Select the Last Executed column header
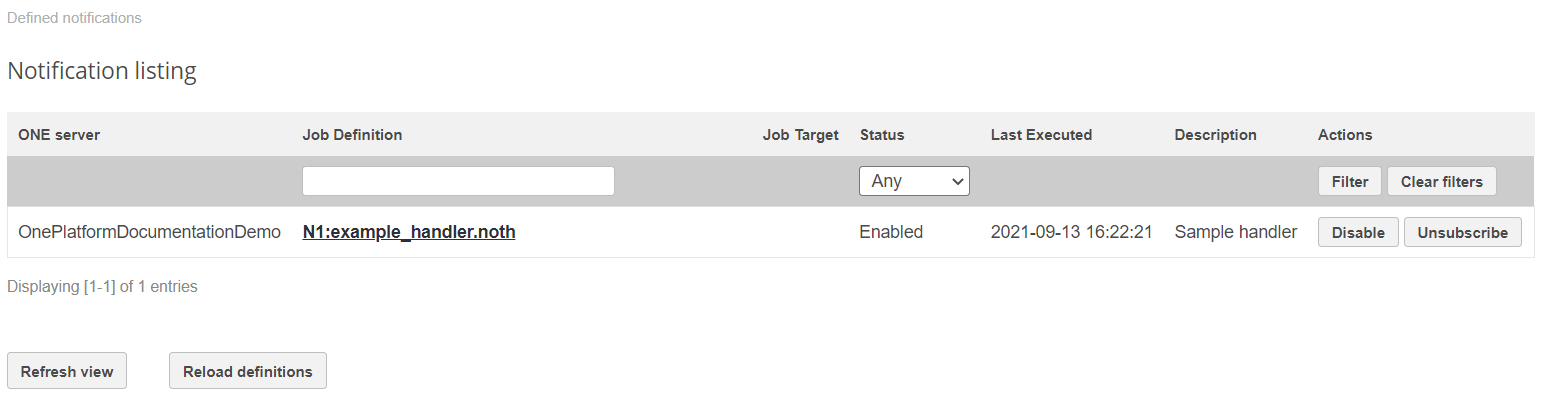 tap(1041, 135)
